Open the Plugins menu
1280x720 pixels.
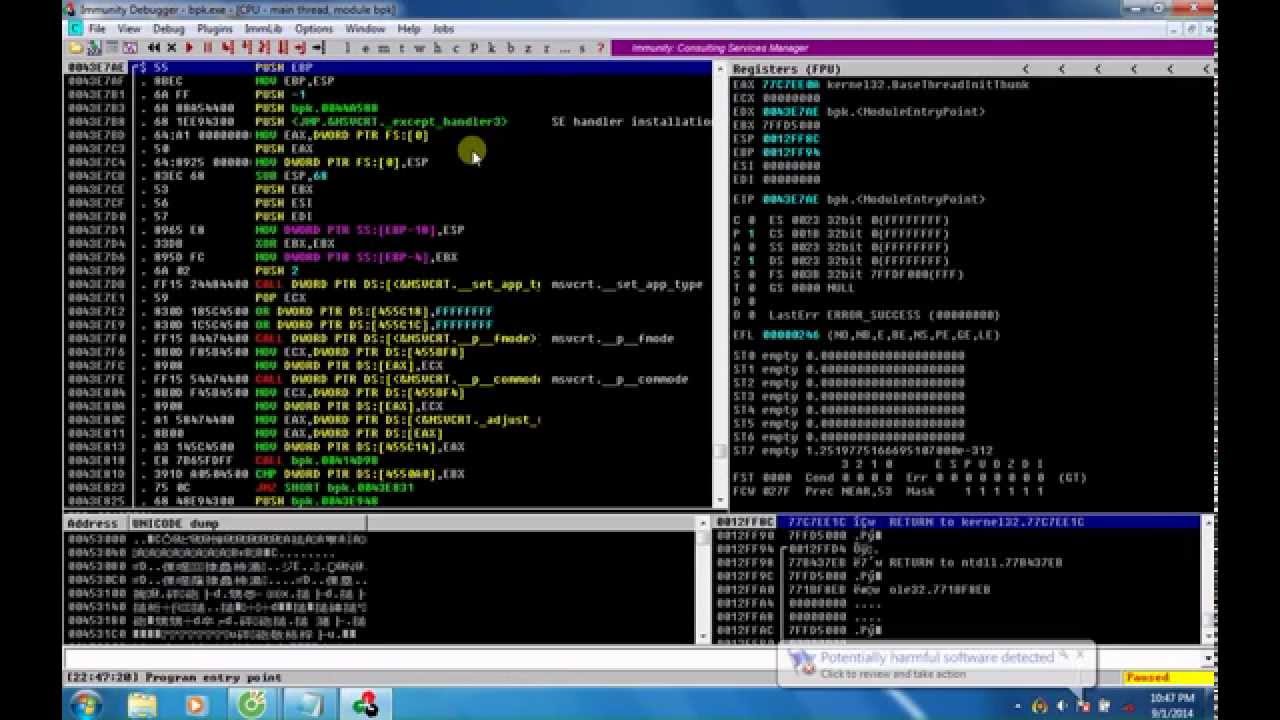click(x=214, y=29)
